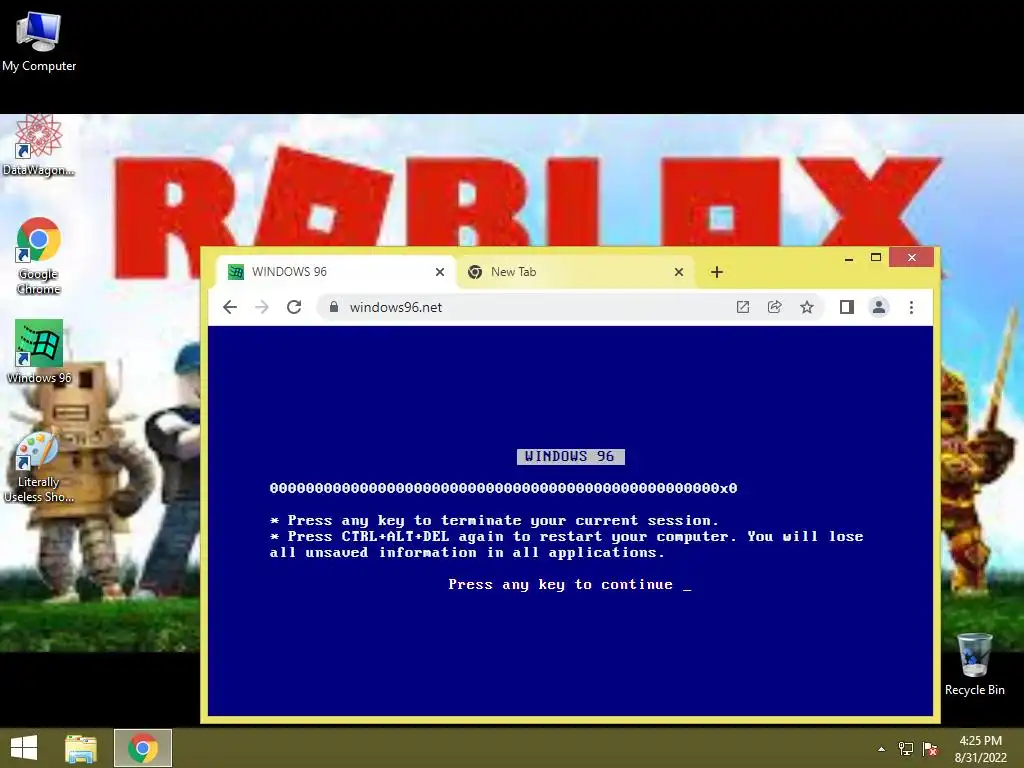This screenshot has height=768, width=1024.
Task: Reload the windows96.net page
Action: coord(294,307)
